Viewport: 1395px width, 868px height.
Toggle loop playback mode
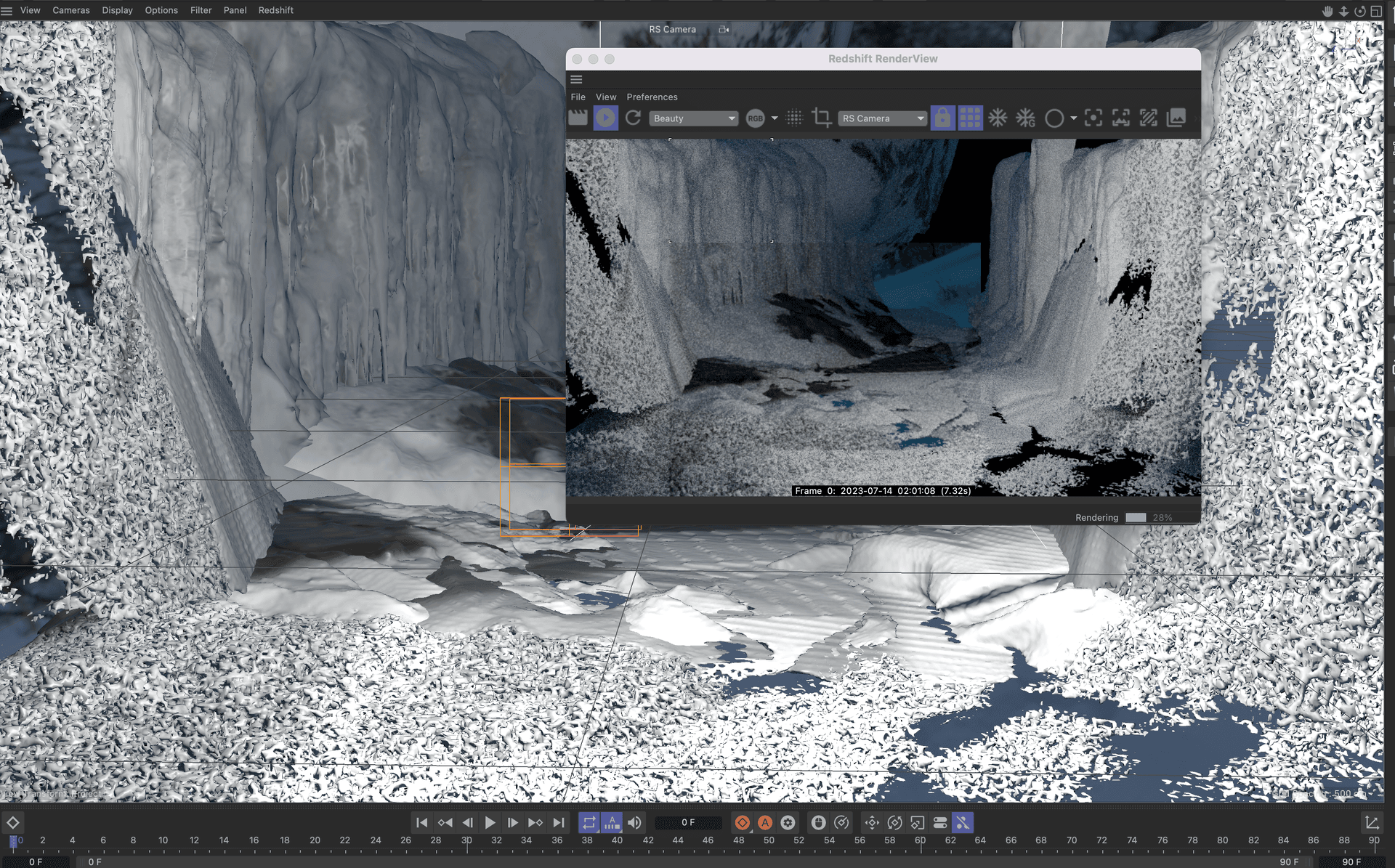tap(589, 822)
